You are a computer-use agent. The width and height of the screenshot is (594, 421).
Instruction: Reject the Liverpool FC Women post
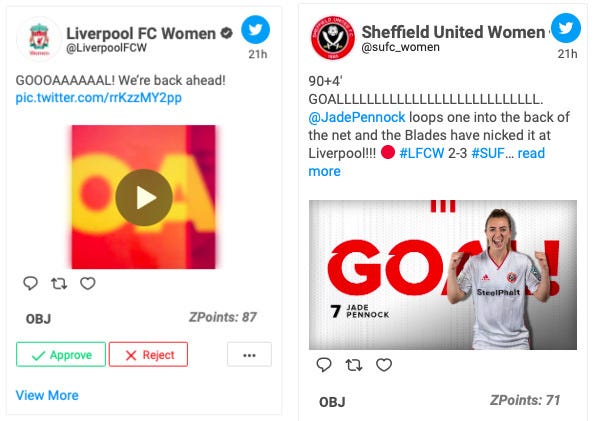pos(148,355)
